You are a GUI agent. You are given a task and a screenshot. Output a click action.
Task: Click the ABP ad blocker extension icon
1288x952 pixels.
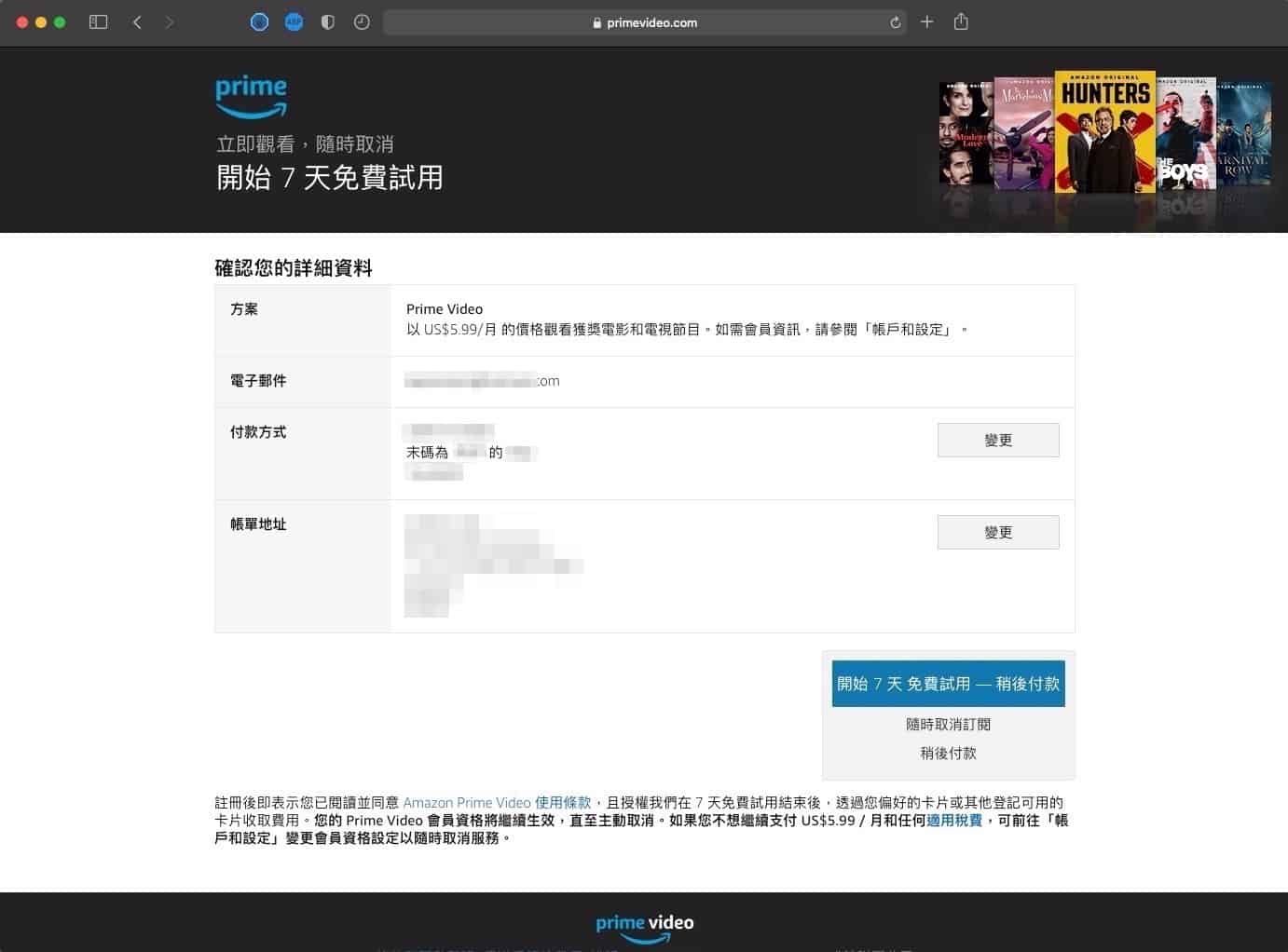294,22
